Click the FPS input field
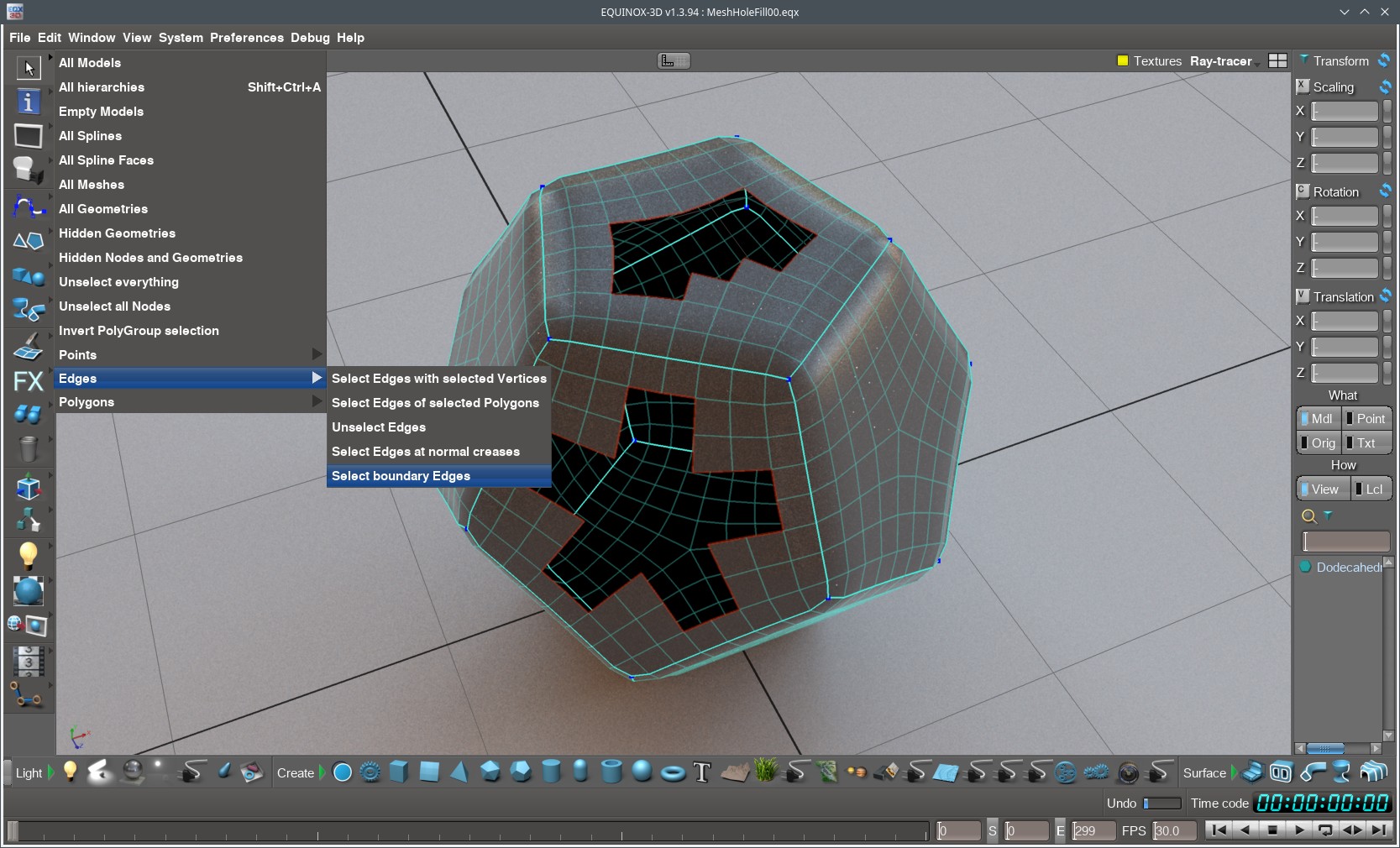 coord(1173,831)
